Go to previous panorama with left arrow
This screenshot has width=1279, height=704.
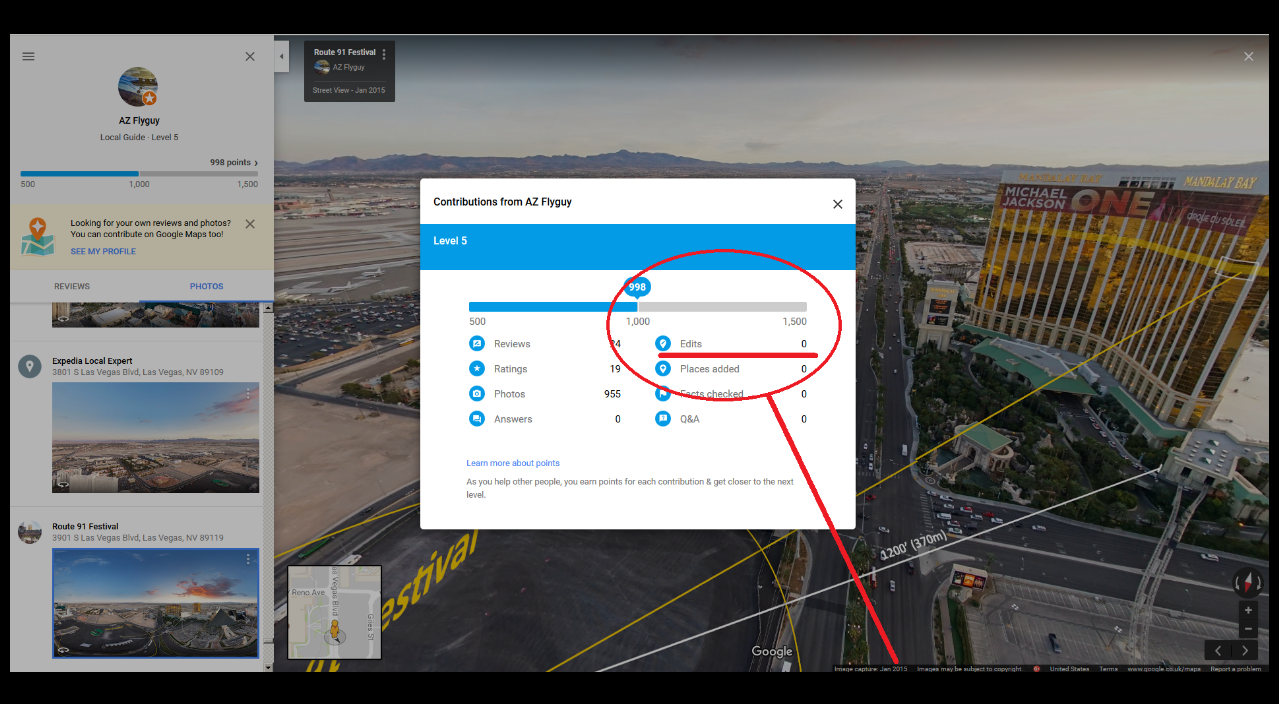(1218, 650)
